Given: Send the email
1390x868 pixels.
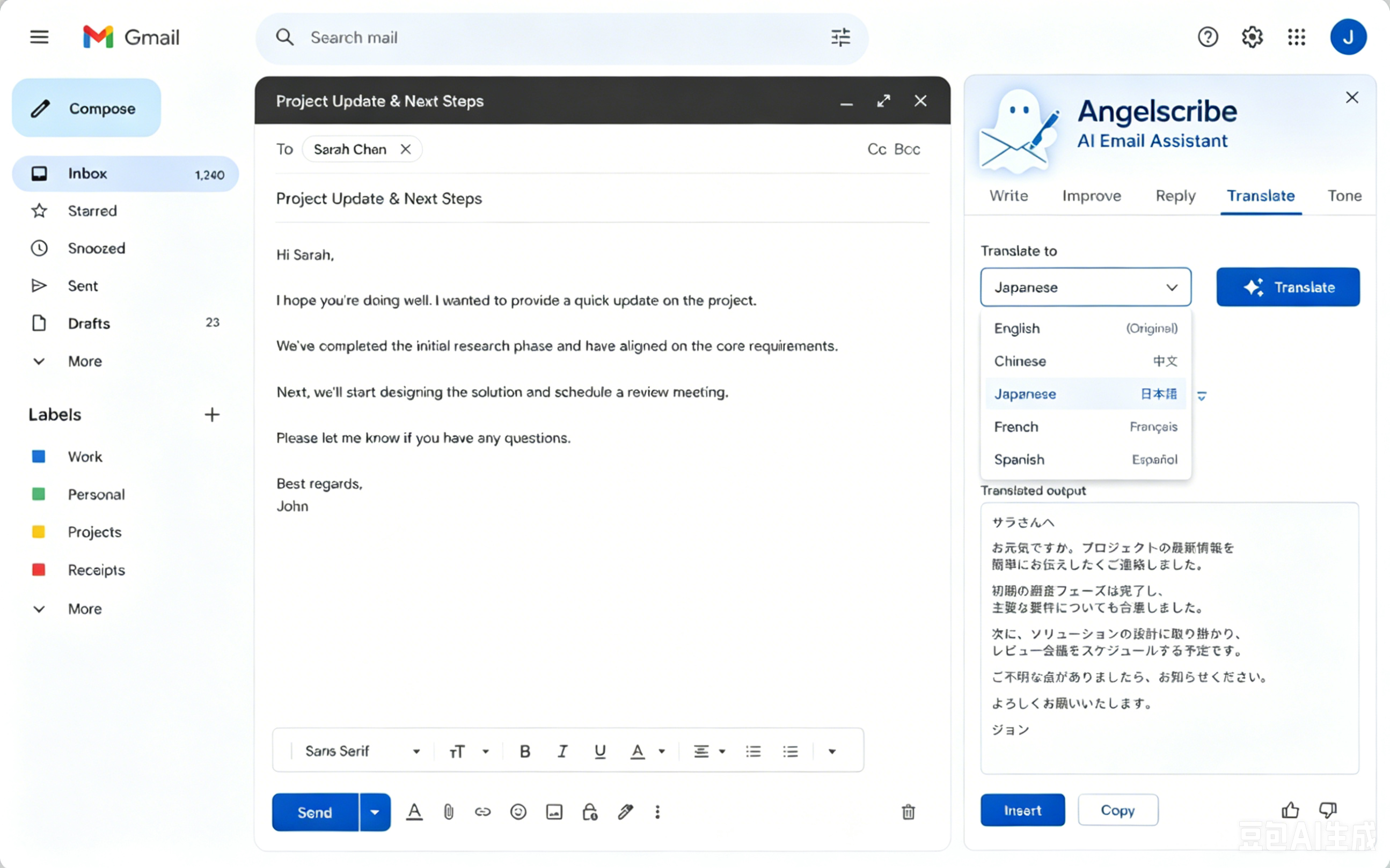Looking at the screenshot, I should (315, 812).
